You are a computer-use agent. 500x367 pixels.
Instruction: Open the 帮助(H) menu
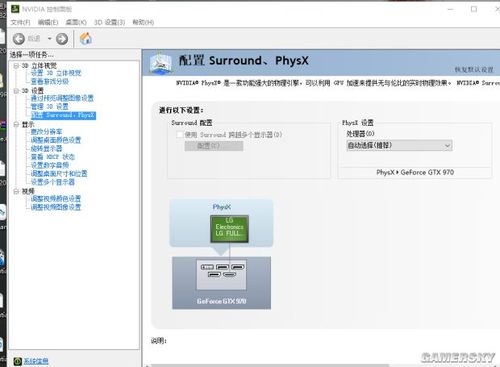pyautogui.click(x=143, y=22)
